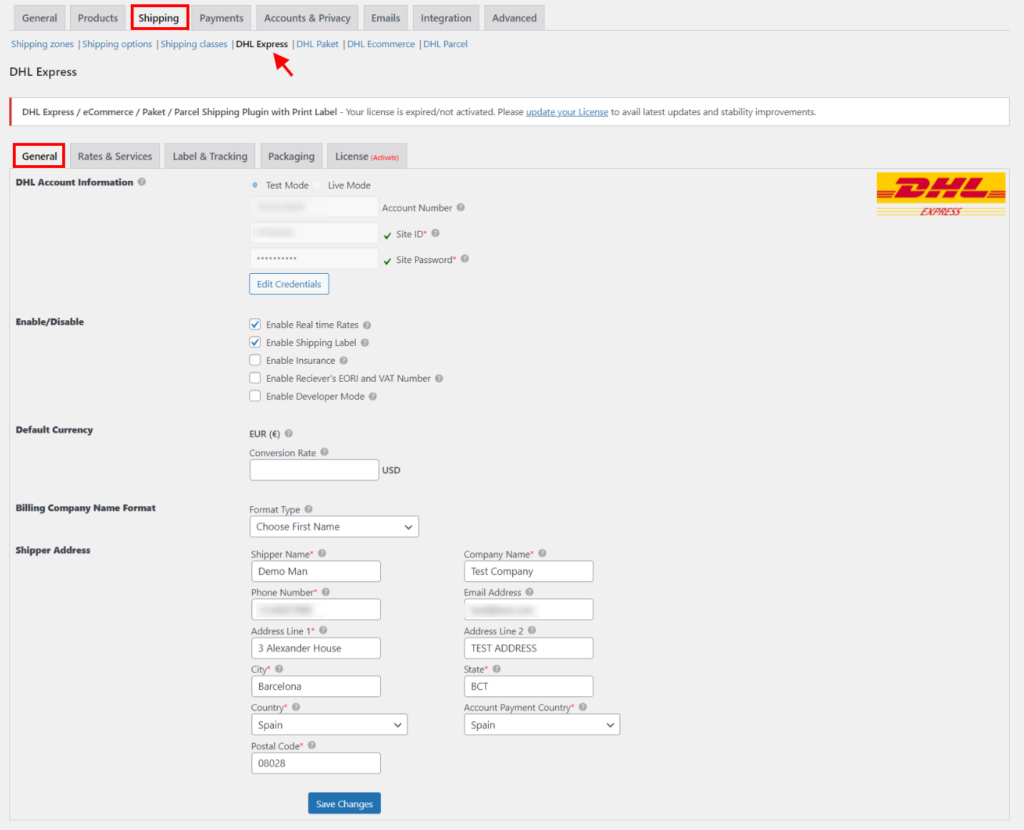Open top-level General settings tab
The height and width of the screenshot is (830, 1024).
(x=39, y=18)
